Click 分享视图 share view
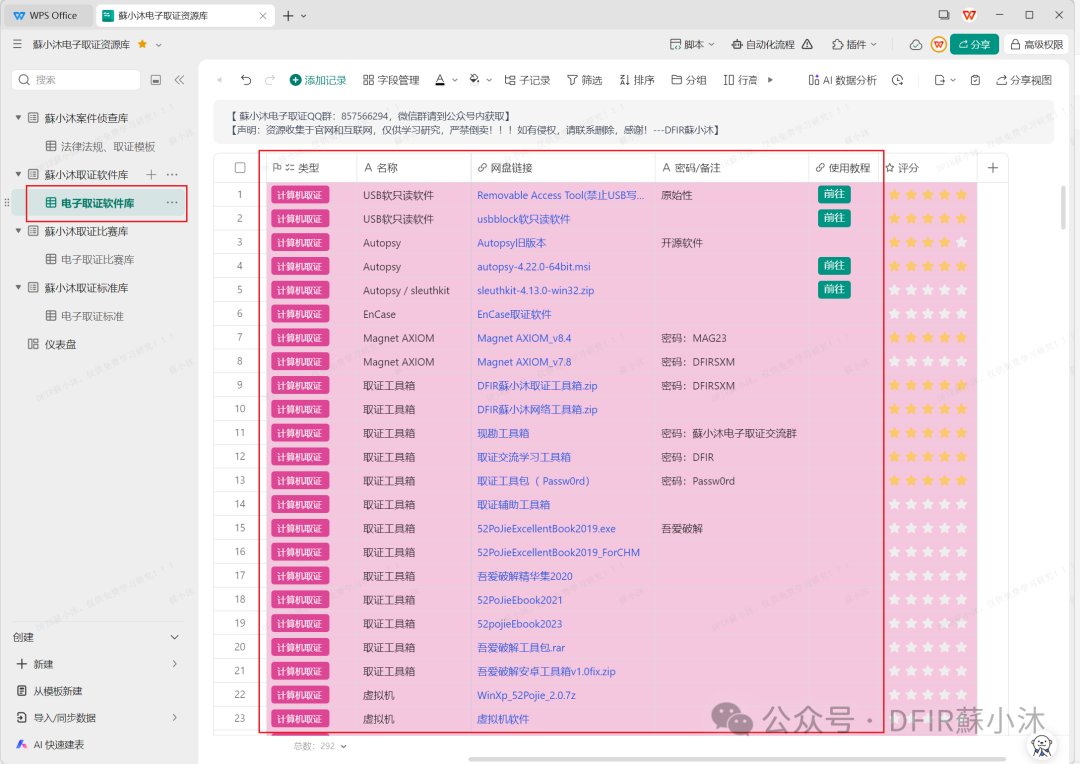 coord(1024,80)
